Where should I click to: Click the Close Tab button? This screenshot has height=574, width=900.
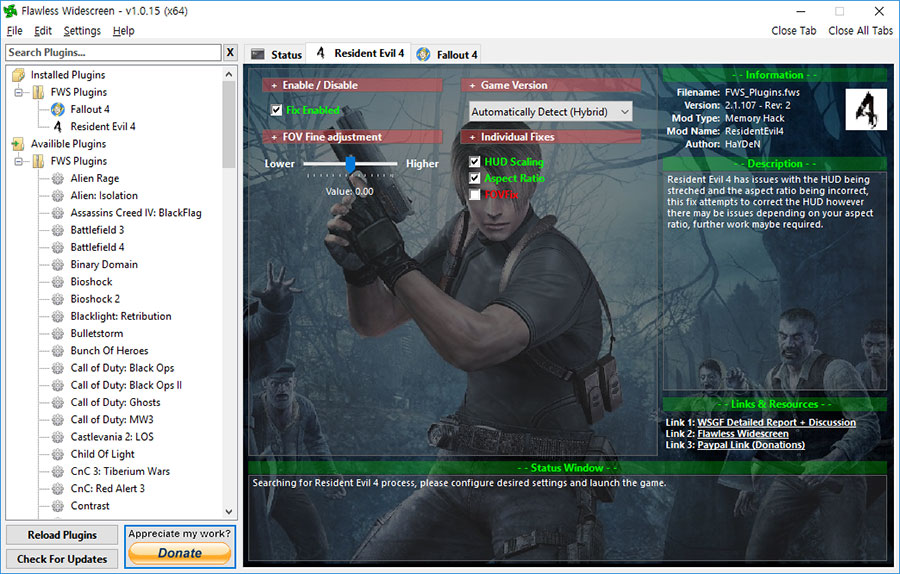793,30
